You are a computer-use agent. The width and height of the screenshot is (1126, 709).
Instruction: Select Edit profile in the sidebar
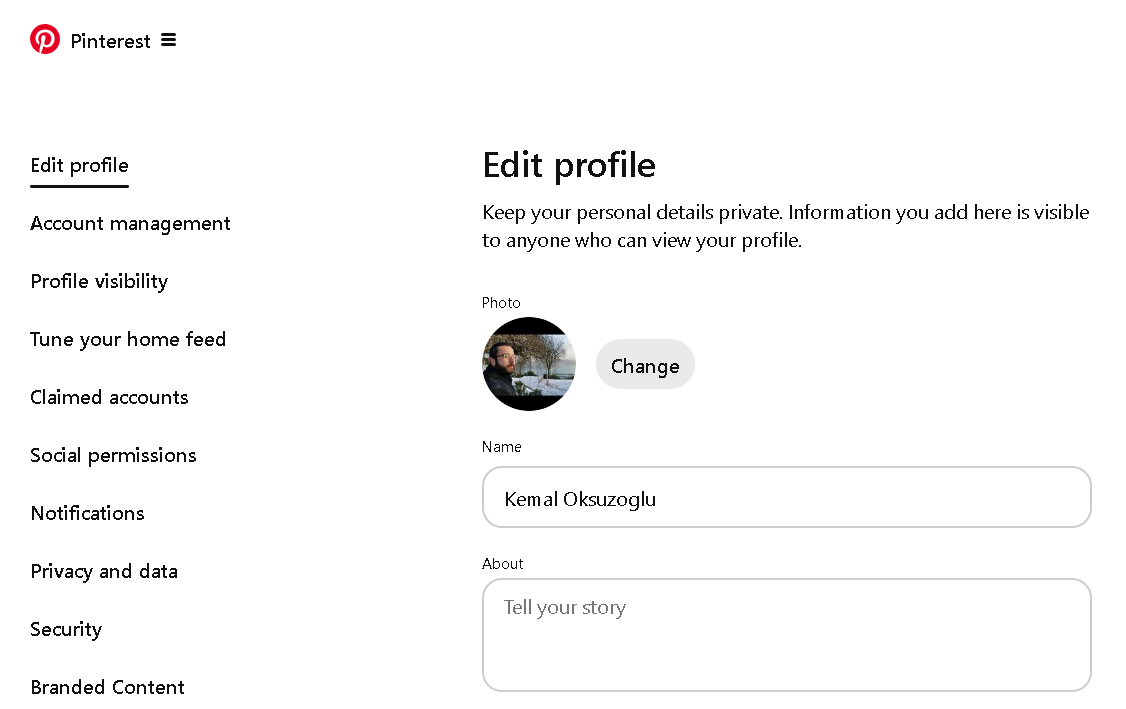(x=79, y=166)
